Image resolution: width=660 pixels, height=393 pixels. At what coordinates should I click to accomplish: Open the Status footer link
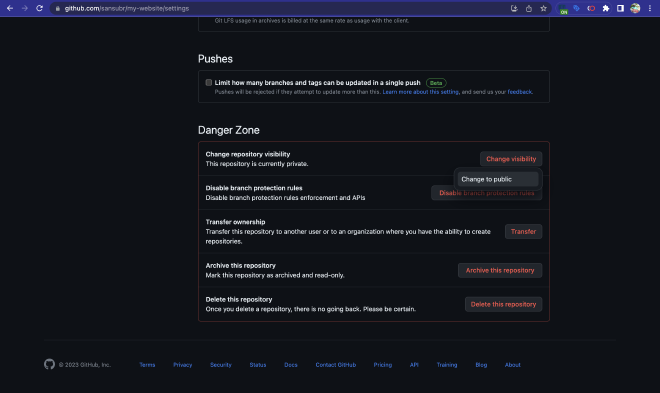[258, 365]
